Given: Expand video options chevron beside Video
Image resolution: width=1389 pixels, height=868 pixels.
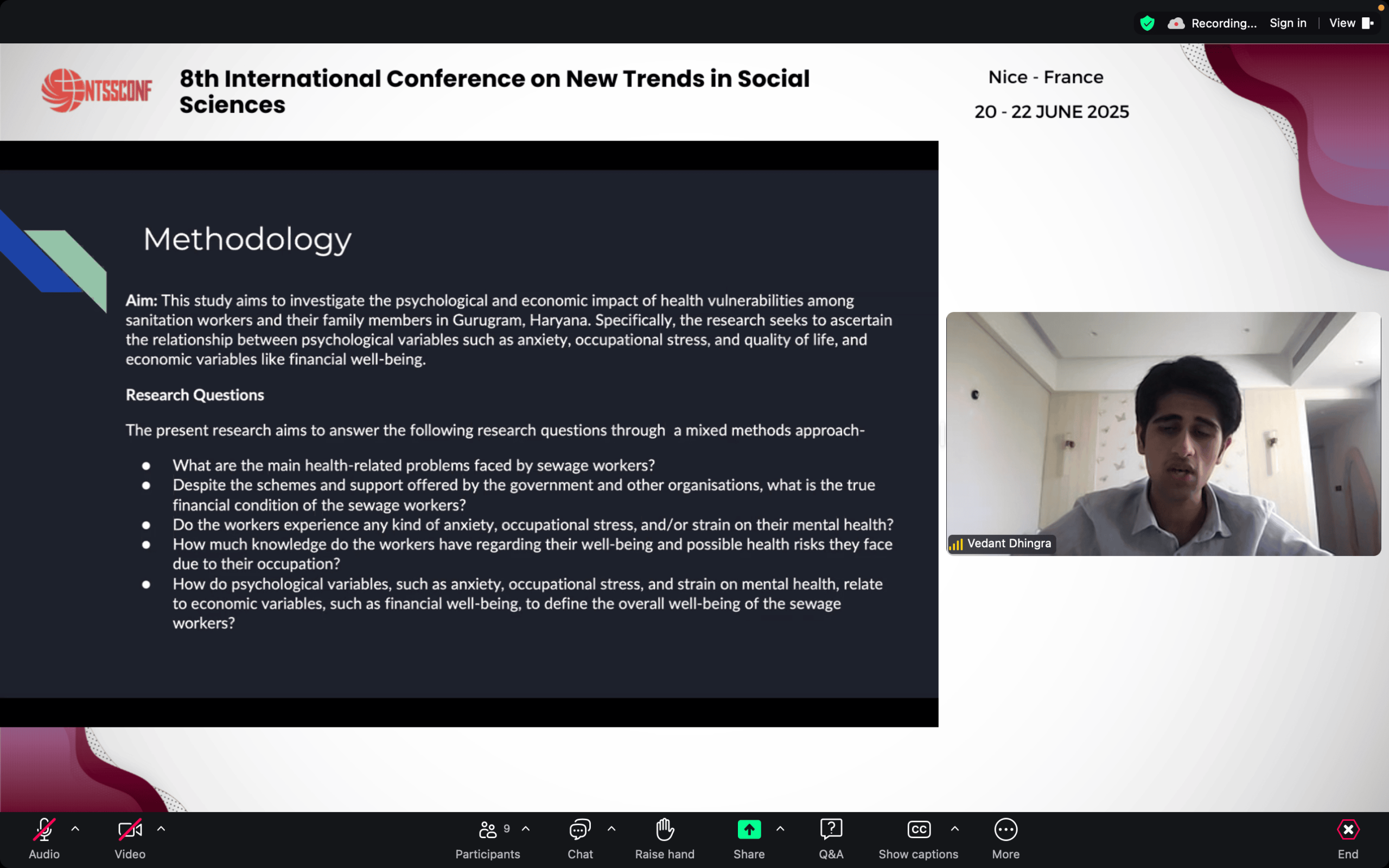Looking at the screenshot, I should tap(161, 829).
